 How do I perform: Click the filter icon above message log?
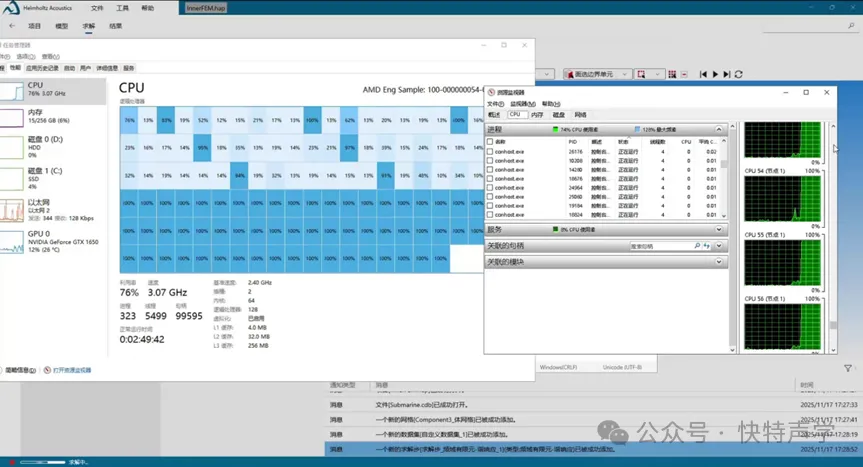(848, 369)
